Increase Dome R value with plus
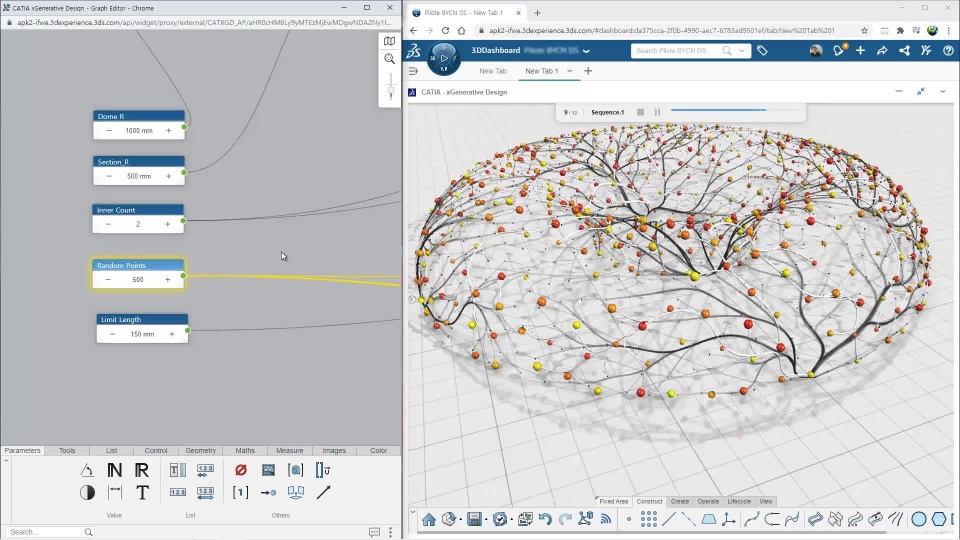960x540 pixels. coord(168,130)
